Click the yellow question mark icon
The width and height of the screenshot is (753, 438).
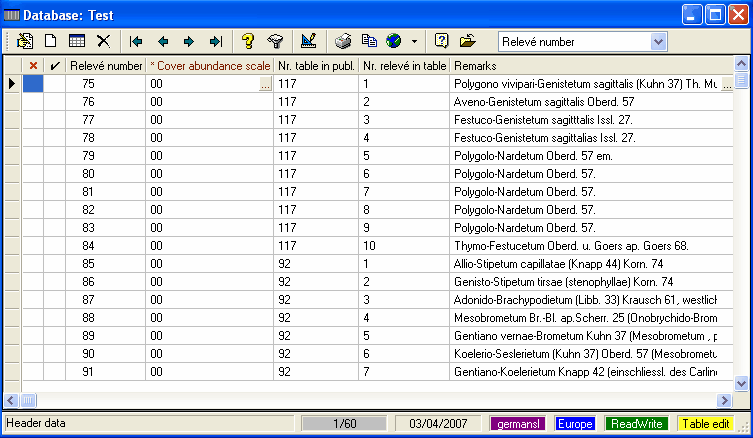point(248,41)
